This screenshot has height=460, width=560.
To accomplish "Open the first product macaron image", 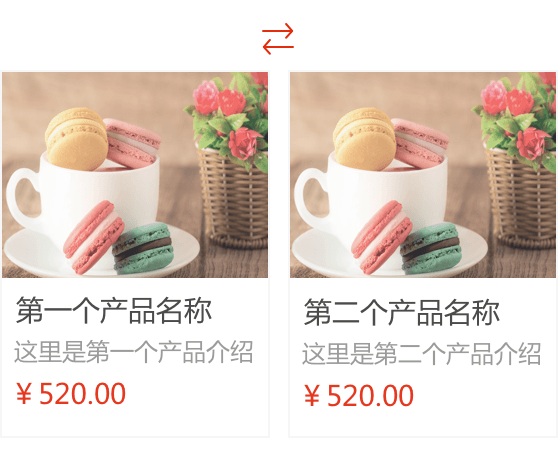I will [135, 175].
